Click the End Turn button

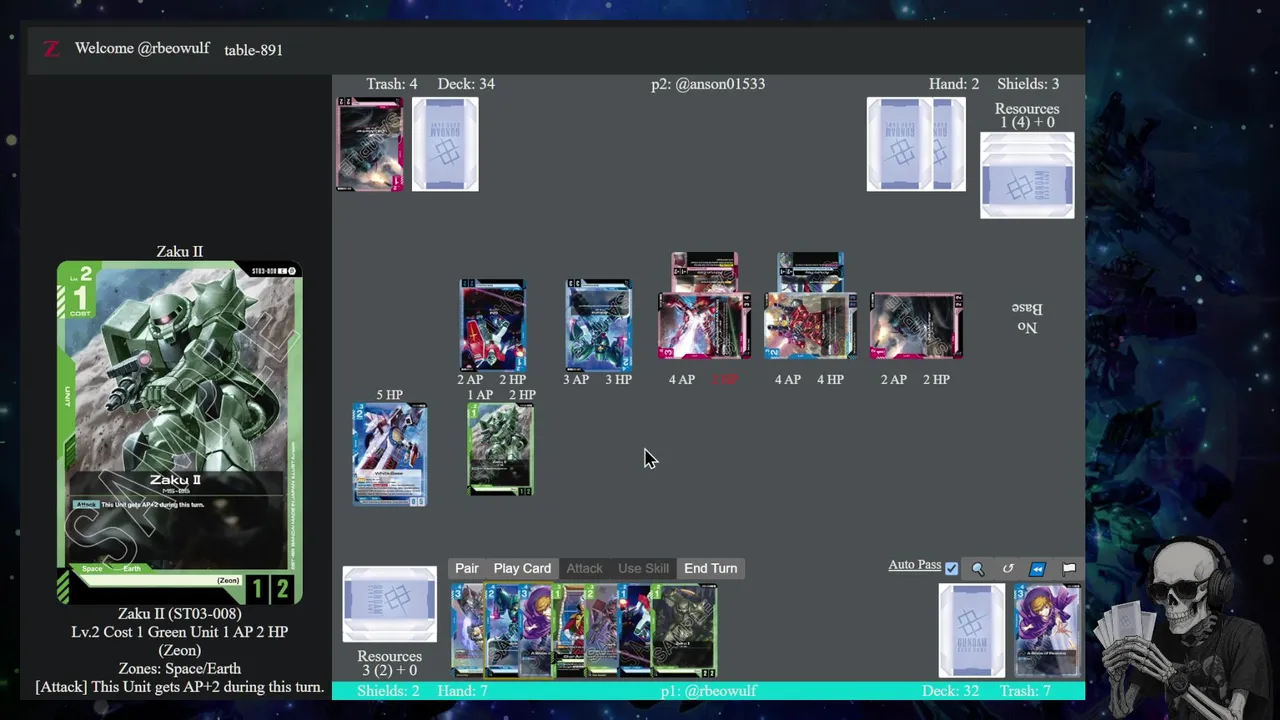click(710, 568)
